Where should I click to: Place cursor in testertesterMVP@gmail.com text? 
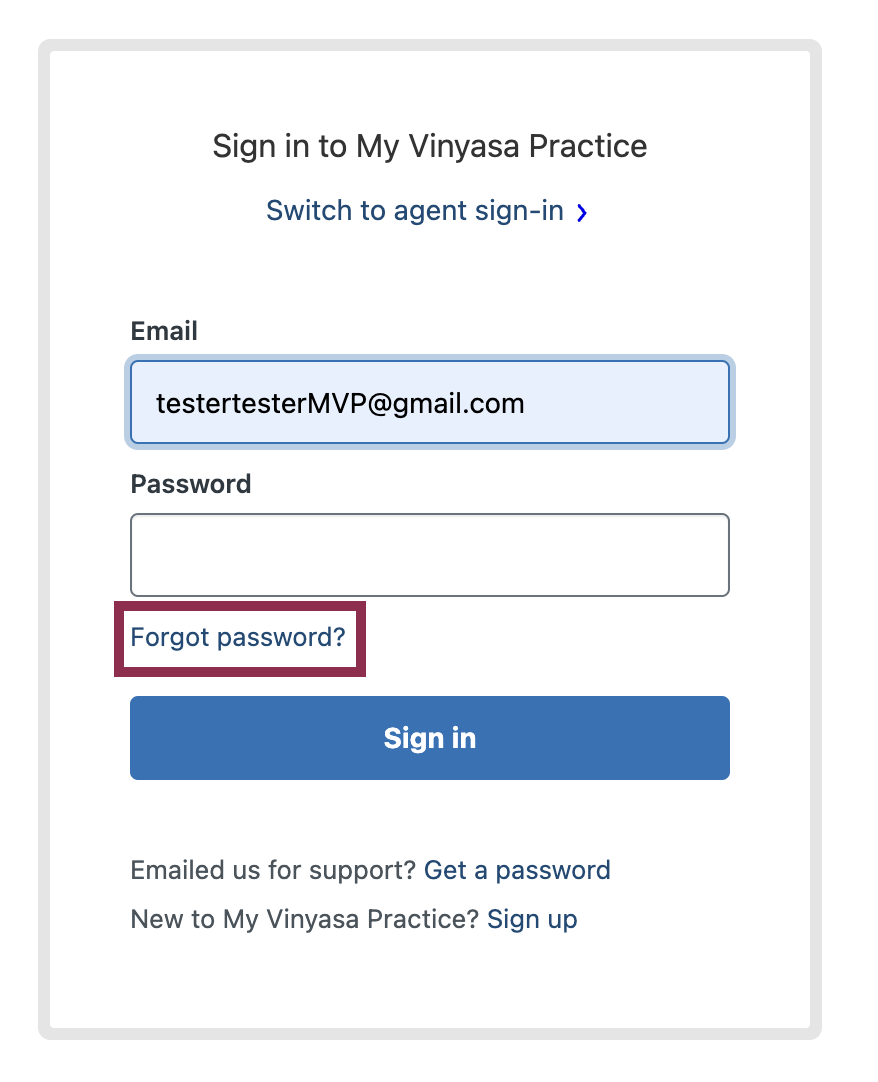tap(340, 404)
